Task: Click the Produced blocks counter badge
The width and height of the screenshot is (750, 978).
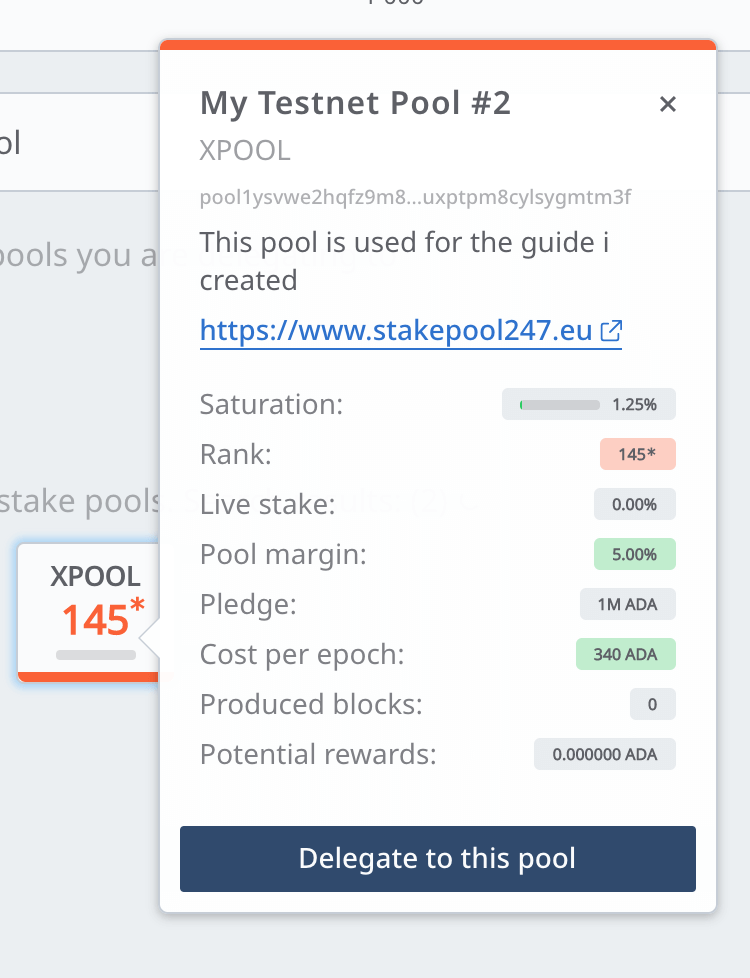Action: pos(652,704)
